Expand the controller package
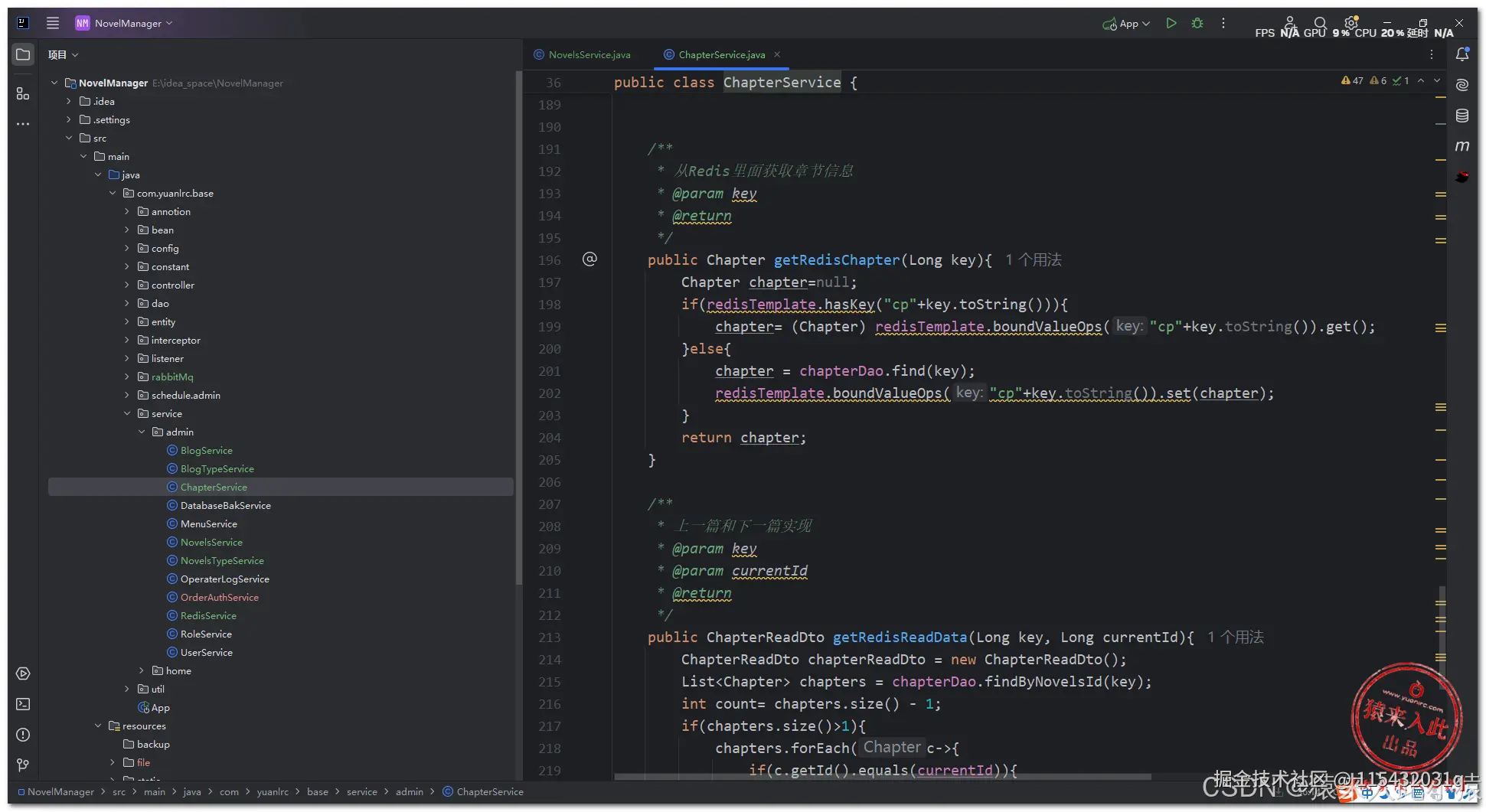 [127, 285]
